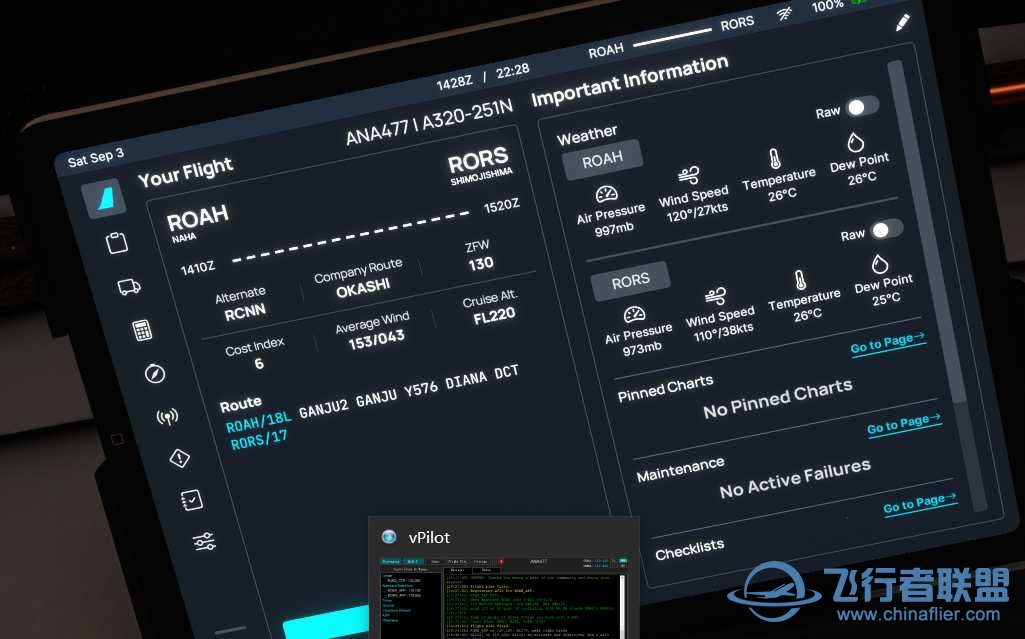
Task: Open the Performance calculator icon
Action: [142, 331]
